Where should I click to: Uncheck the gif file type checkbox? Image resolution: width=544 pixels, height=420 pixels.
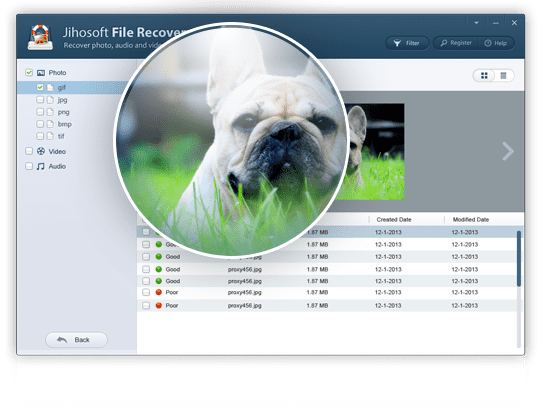40,87
